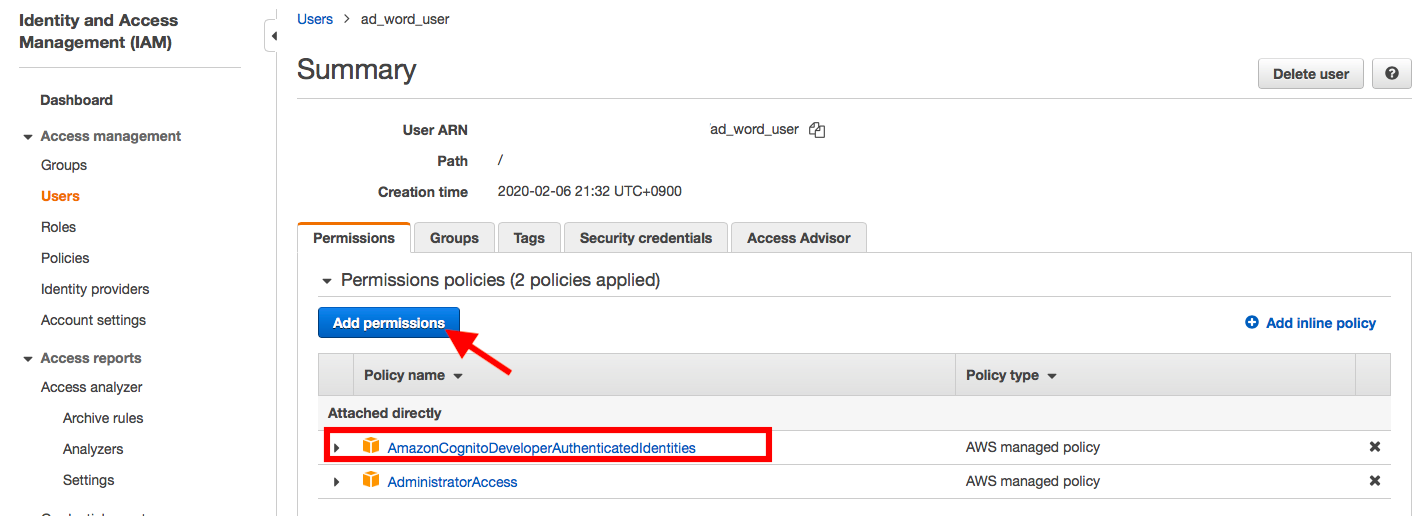Screen dimensions: 1426x516
Task: Open the Tags tab
Action: 529,238
